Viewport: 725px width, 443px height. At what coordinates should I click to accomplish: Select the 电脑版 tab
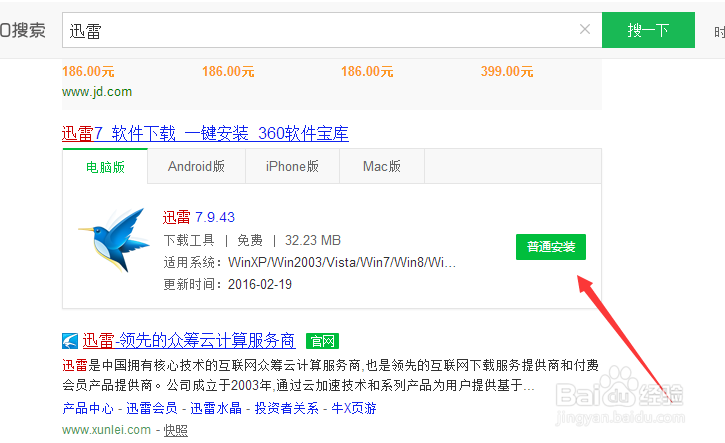pyautogui.click(x=105, y=166)
